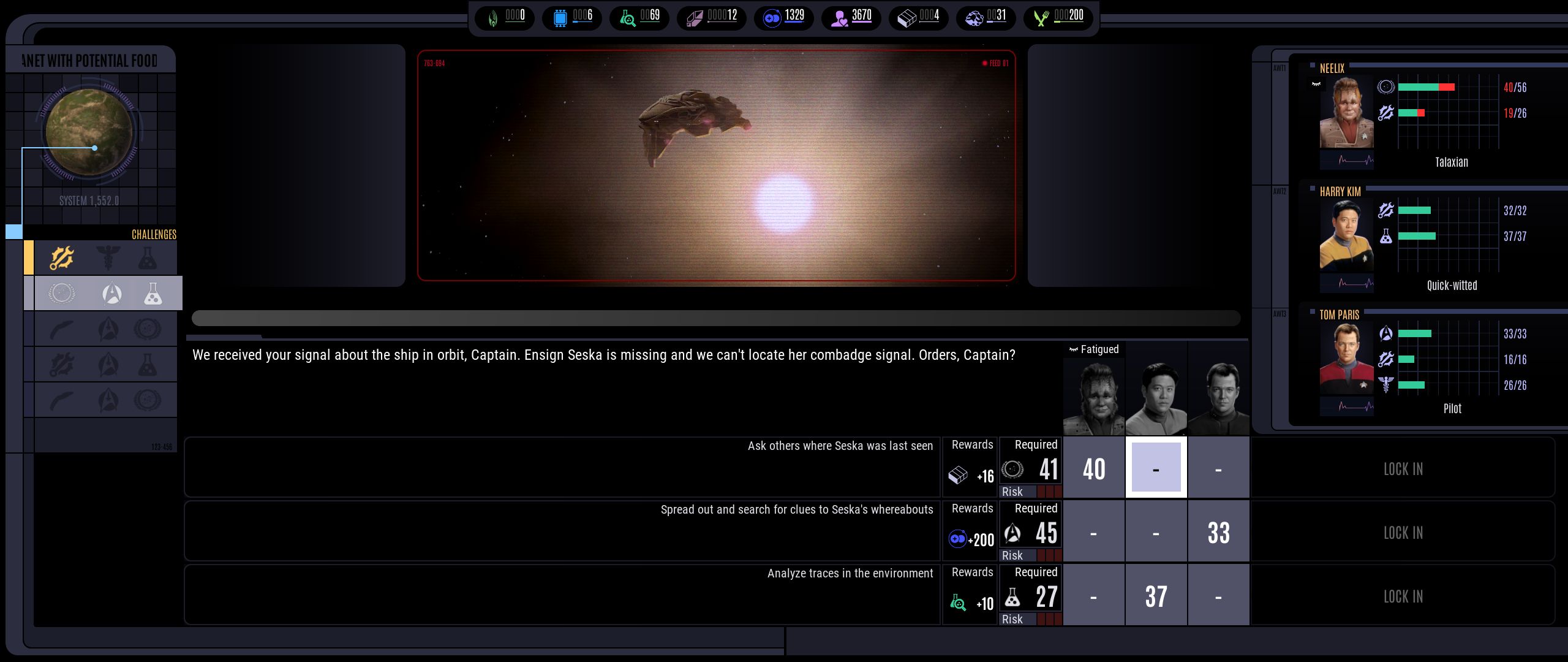Click the crew count icon showing 3670
Screen dimensions: 1568x662
839,18
